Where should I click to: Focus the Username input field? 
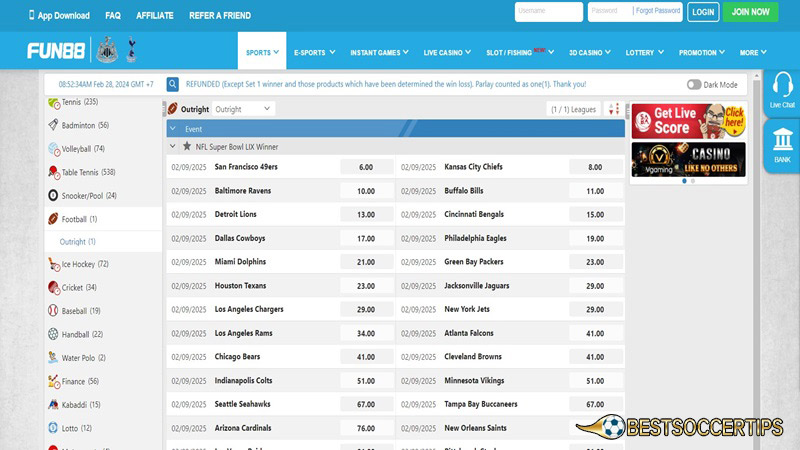tap(548, 12)
